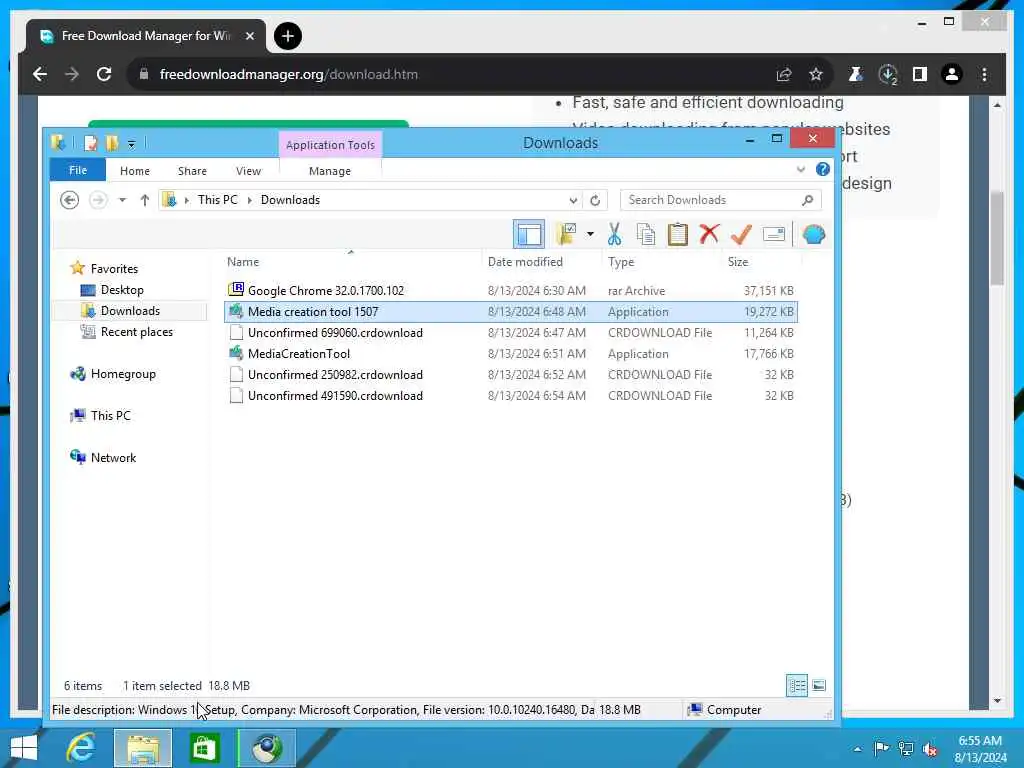Click the folder options icon with checkmark

coord(566,234)
